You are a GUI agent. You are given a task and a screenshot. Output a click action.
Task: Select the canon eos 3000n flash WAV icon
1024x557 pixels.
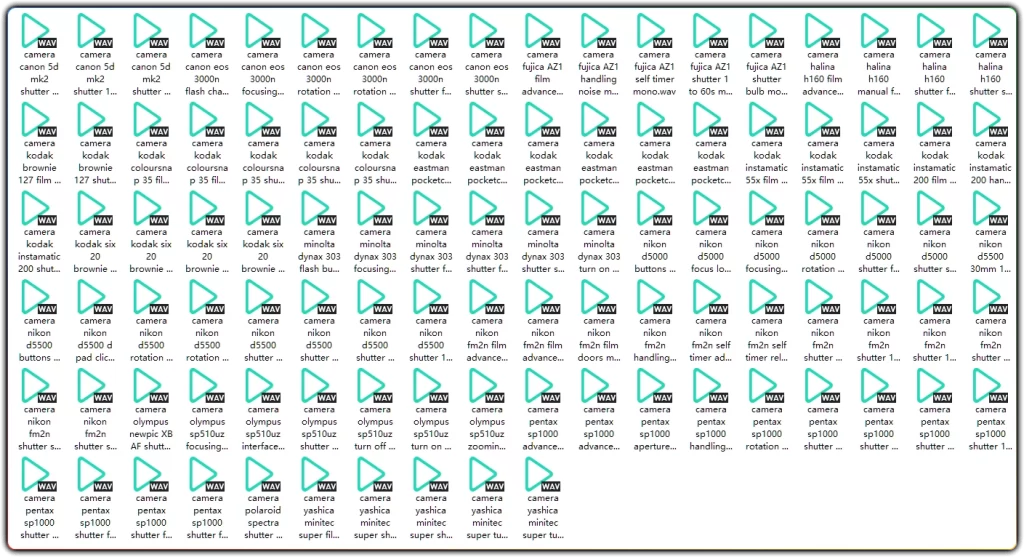click(x=207, y=31)
